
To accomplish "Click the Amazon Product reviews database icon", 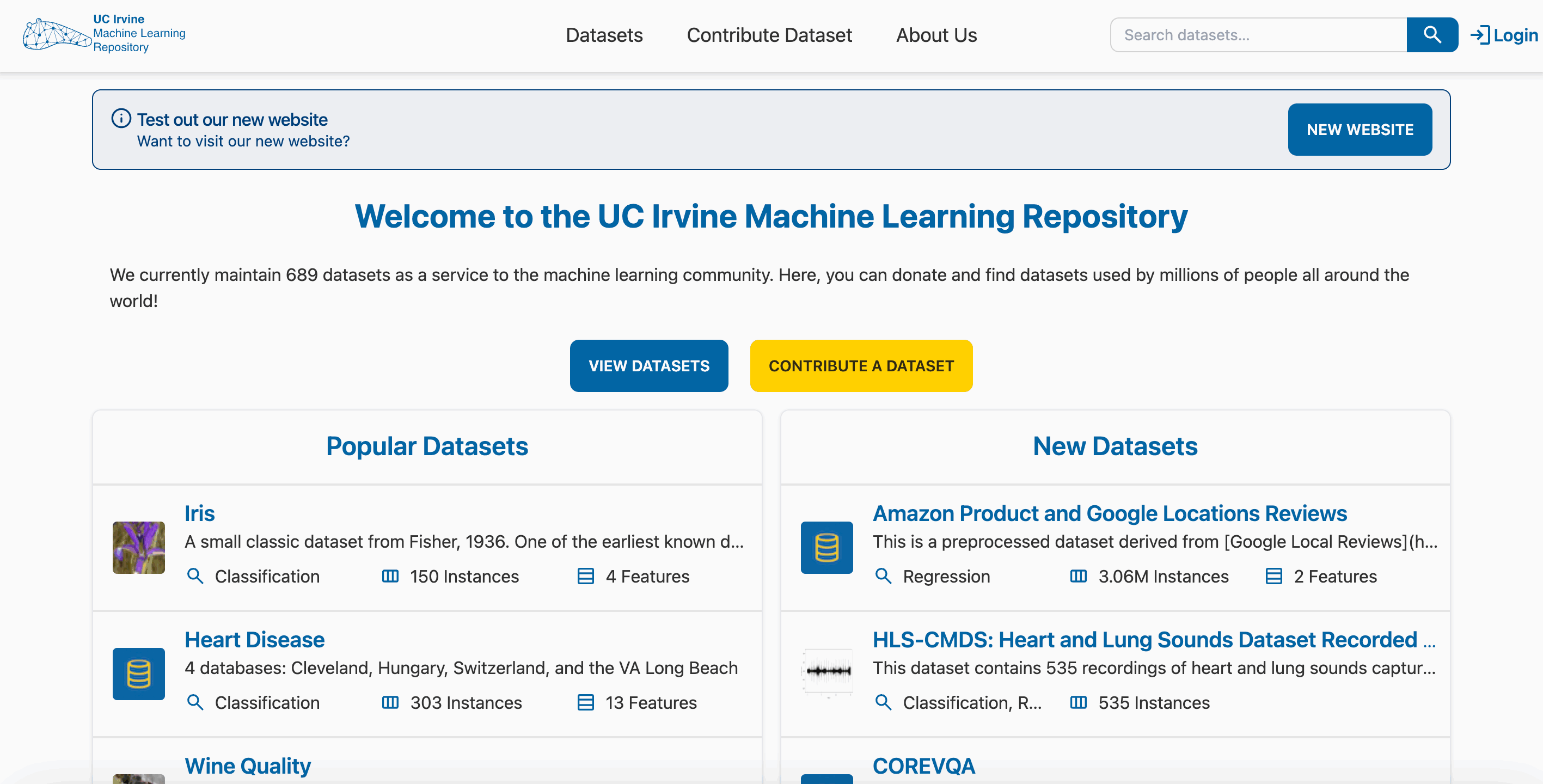I will point(826,547).
